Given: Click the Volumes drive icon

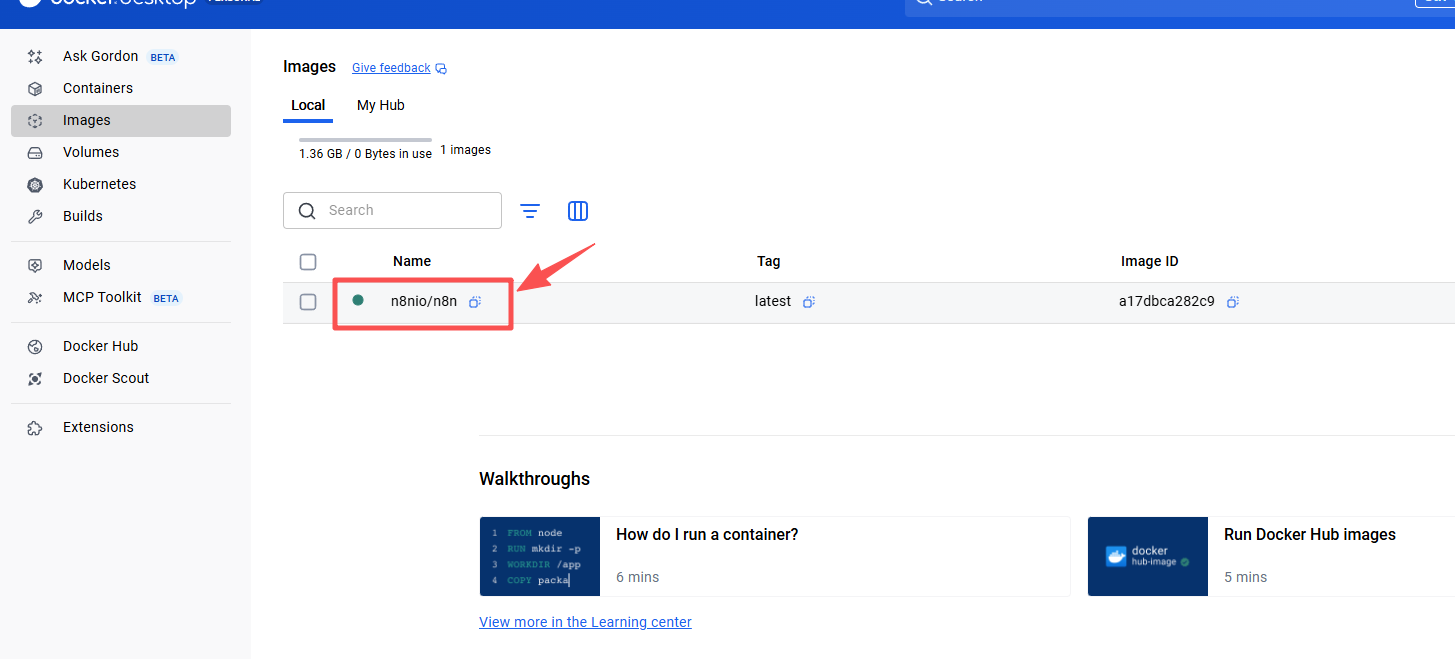Looking at the screenshot, I should [35, 153].
